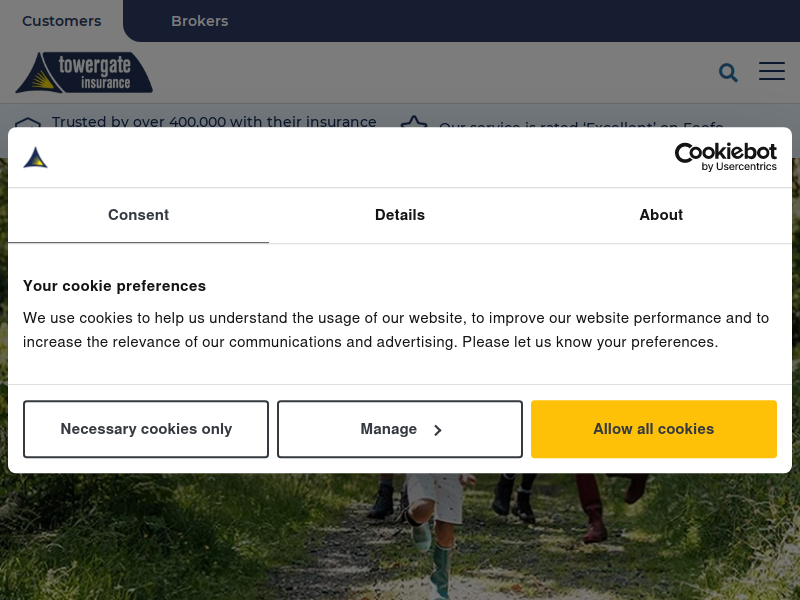The image size is (800, 600).
Task: Click the star icon beside Feefo rating
Action: click(x=414, y=121)
